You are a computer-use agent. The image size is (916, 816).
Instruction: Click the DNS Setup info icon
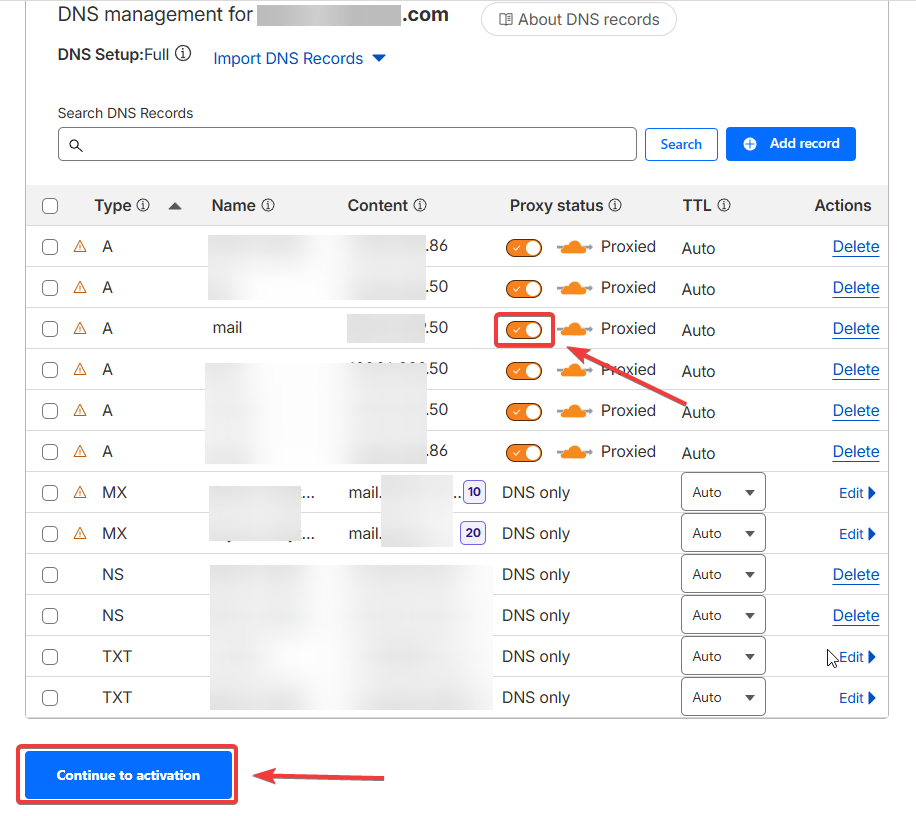(183, 54)
